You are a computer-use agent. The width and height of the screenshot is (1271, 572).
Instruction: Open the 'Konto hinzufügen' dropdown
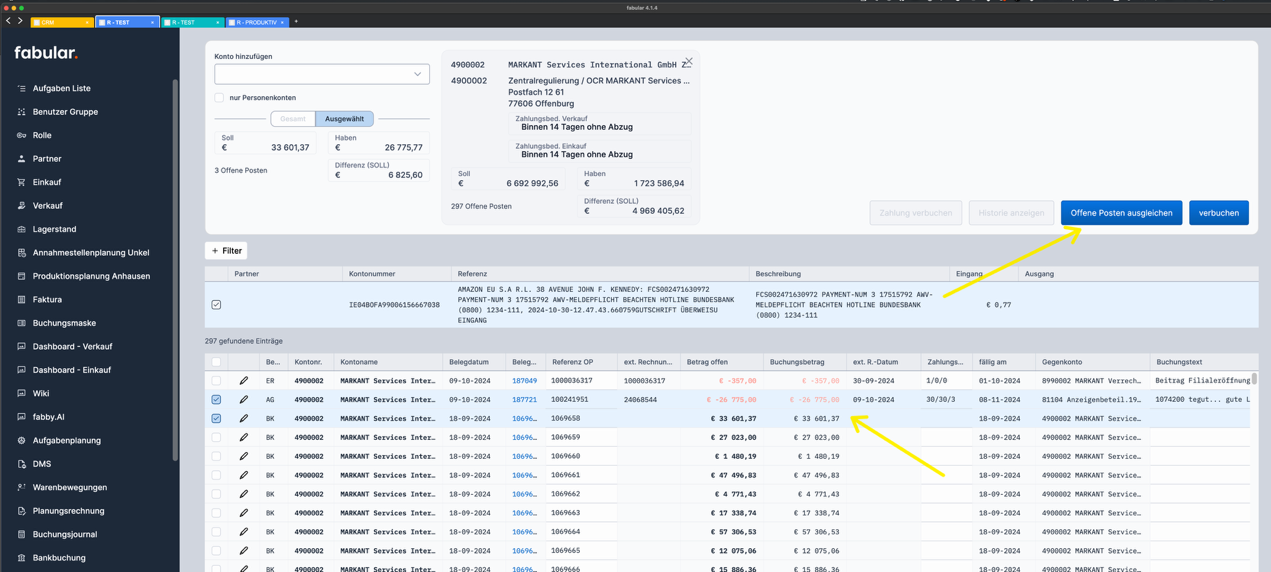pyautogui.click(x=321, y=74)
